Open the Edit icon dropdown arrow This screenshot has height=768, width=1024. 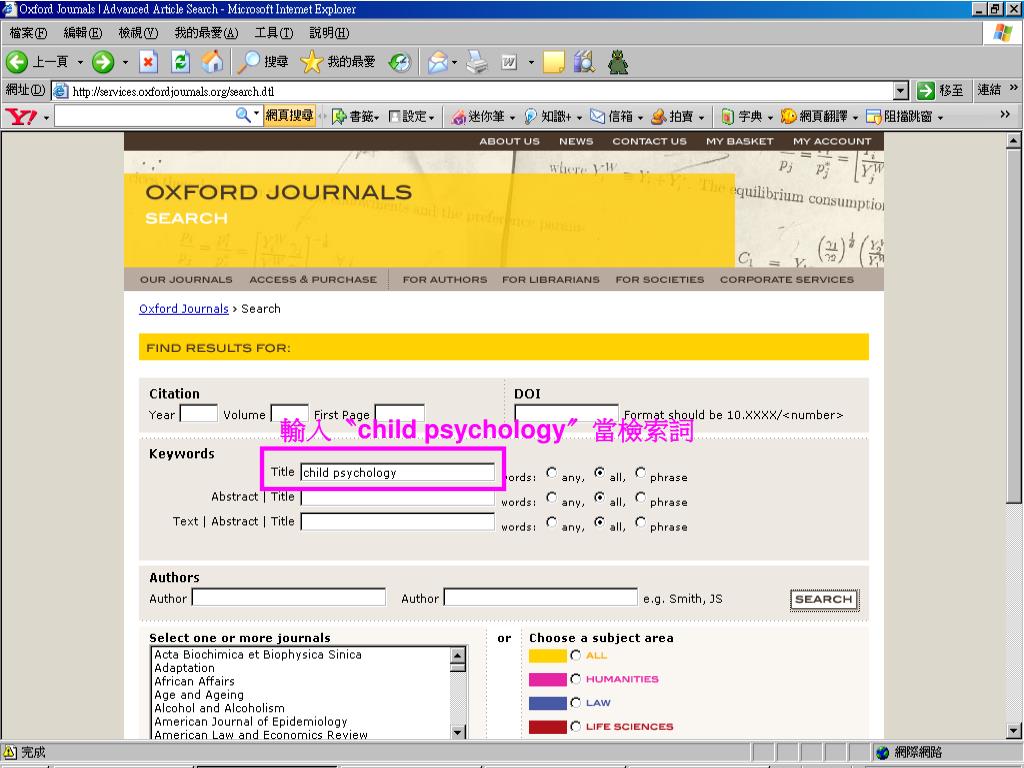[531, 63]
